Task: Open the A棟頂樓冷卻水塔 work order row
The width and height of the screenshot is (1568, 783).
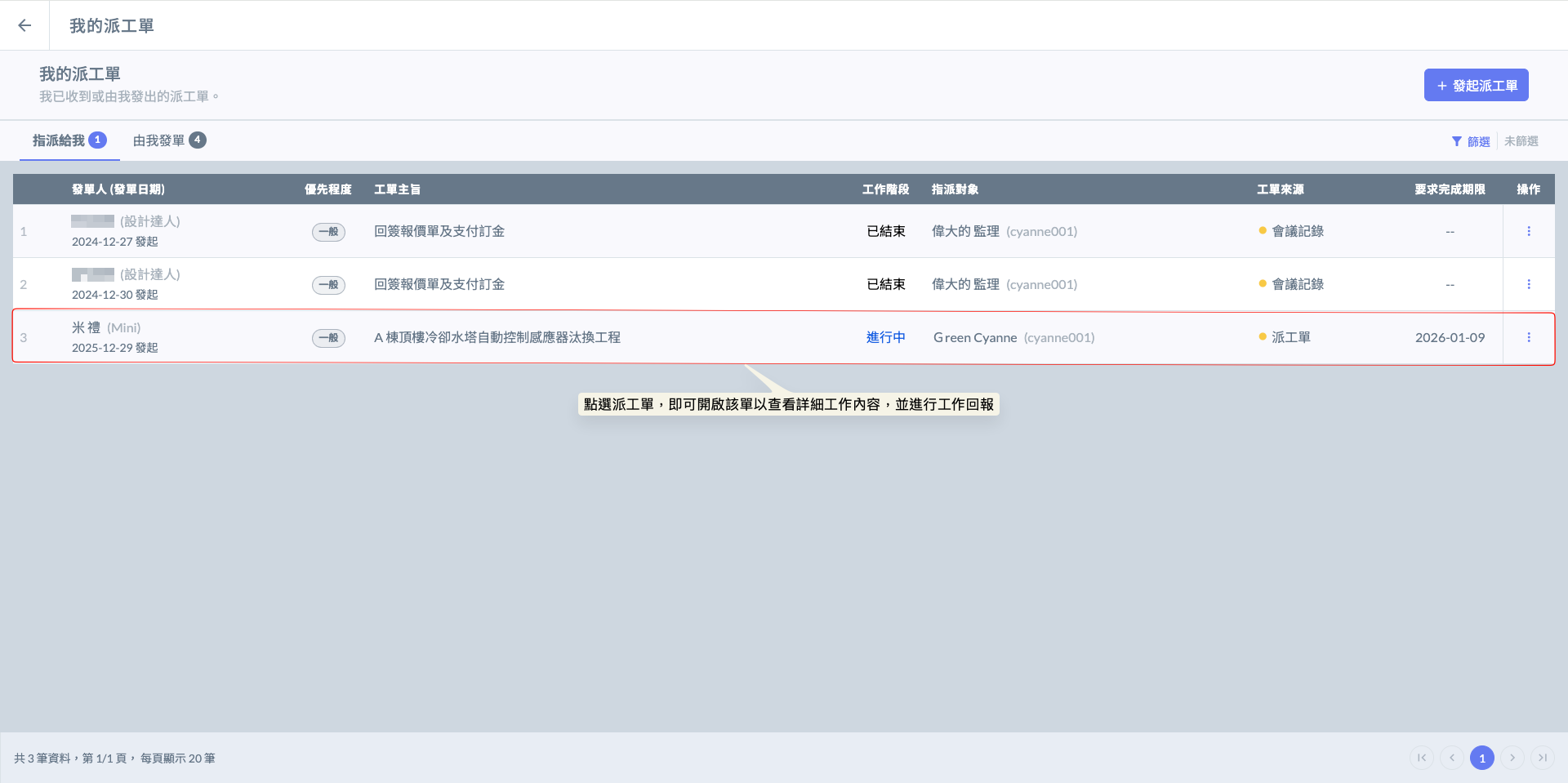Action: coord(497,337)
